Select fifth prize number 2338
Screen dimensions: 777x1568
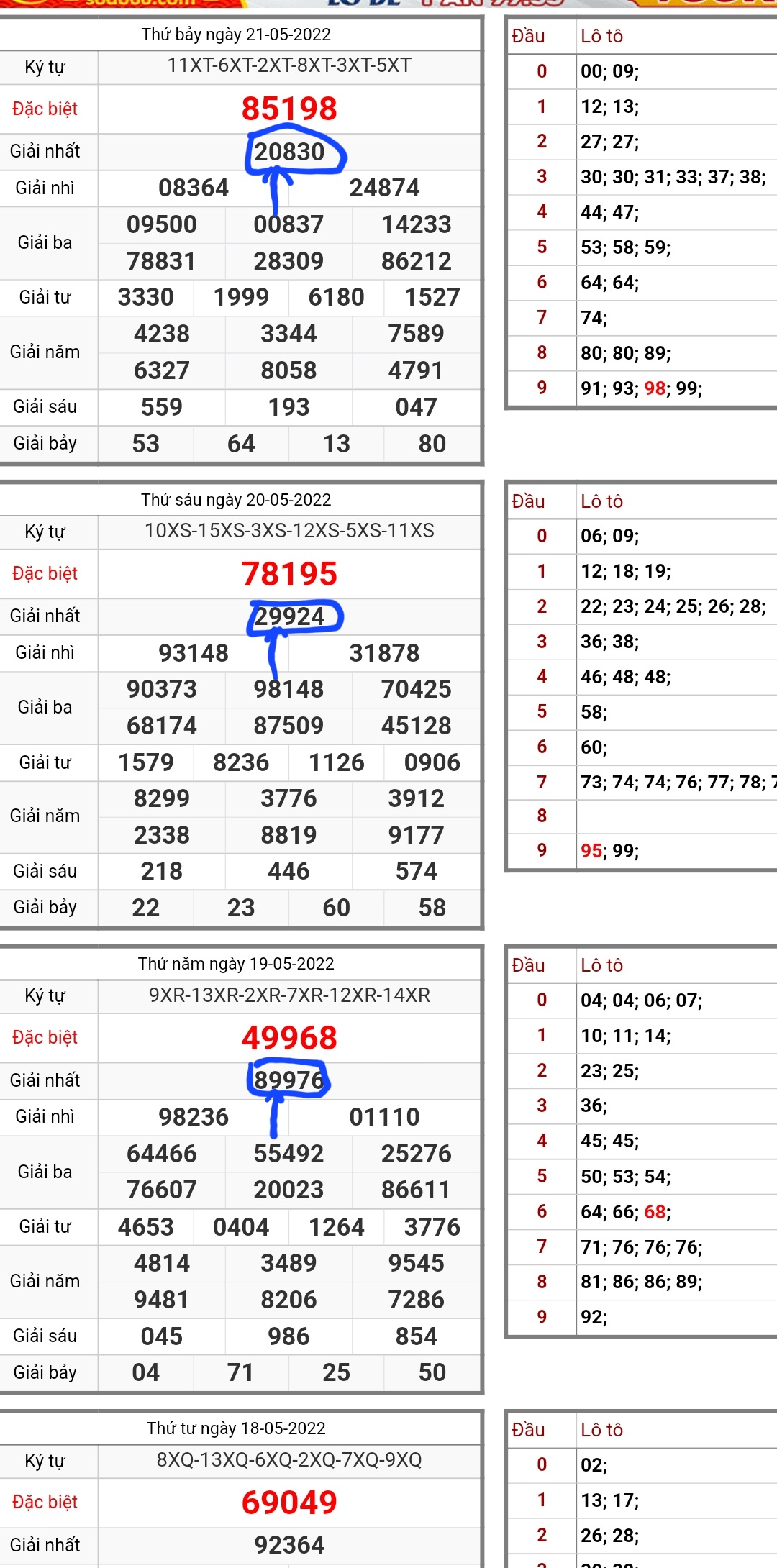(162, 835)
